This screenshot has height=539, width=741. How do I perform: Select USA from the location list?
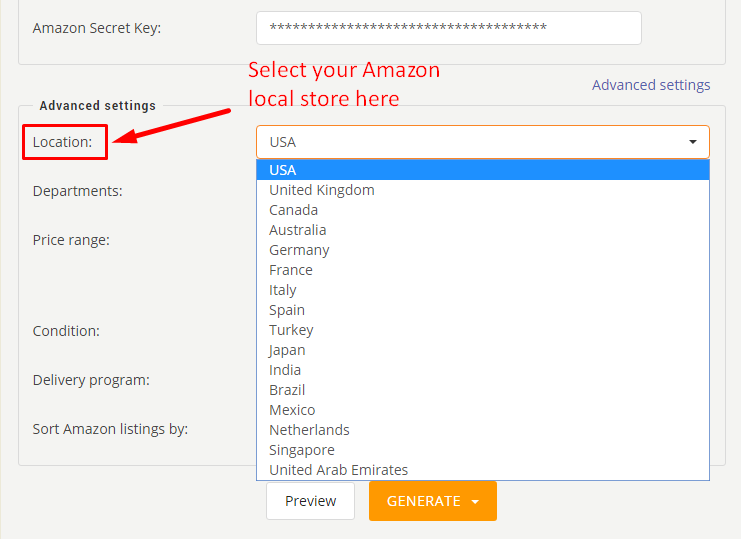click(x=483, y=170)
